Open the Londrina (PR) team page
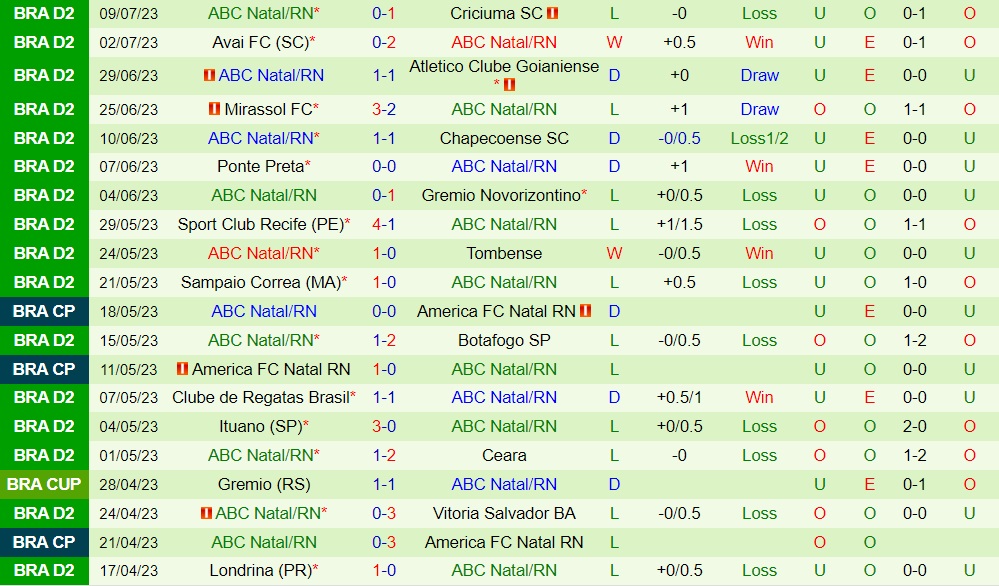The image size is (999, 586). (x=260, y=571)
